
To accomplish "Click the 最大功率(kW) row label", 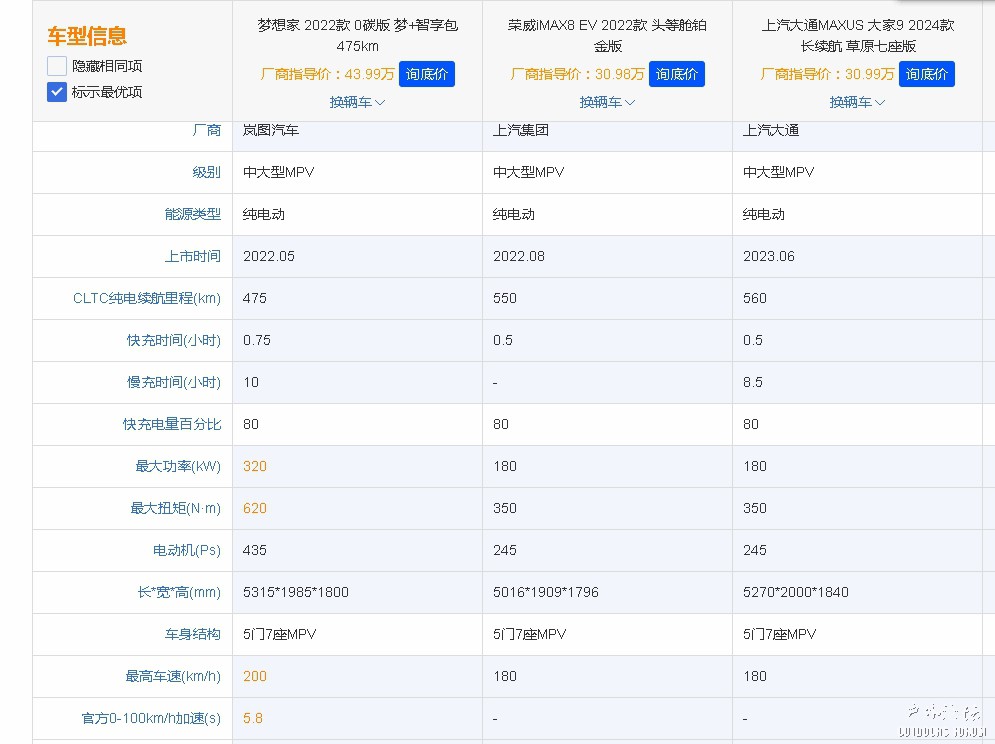I will coord(178,466).
